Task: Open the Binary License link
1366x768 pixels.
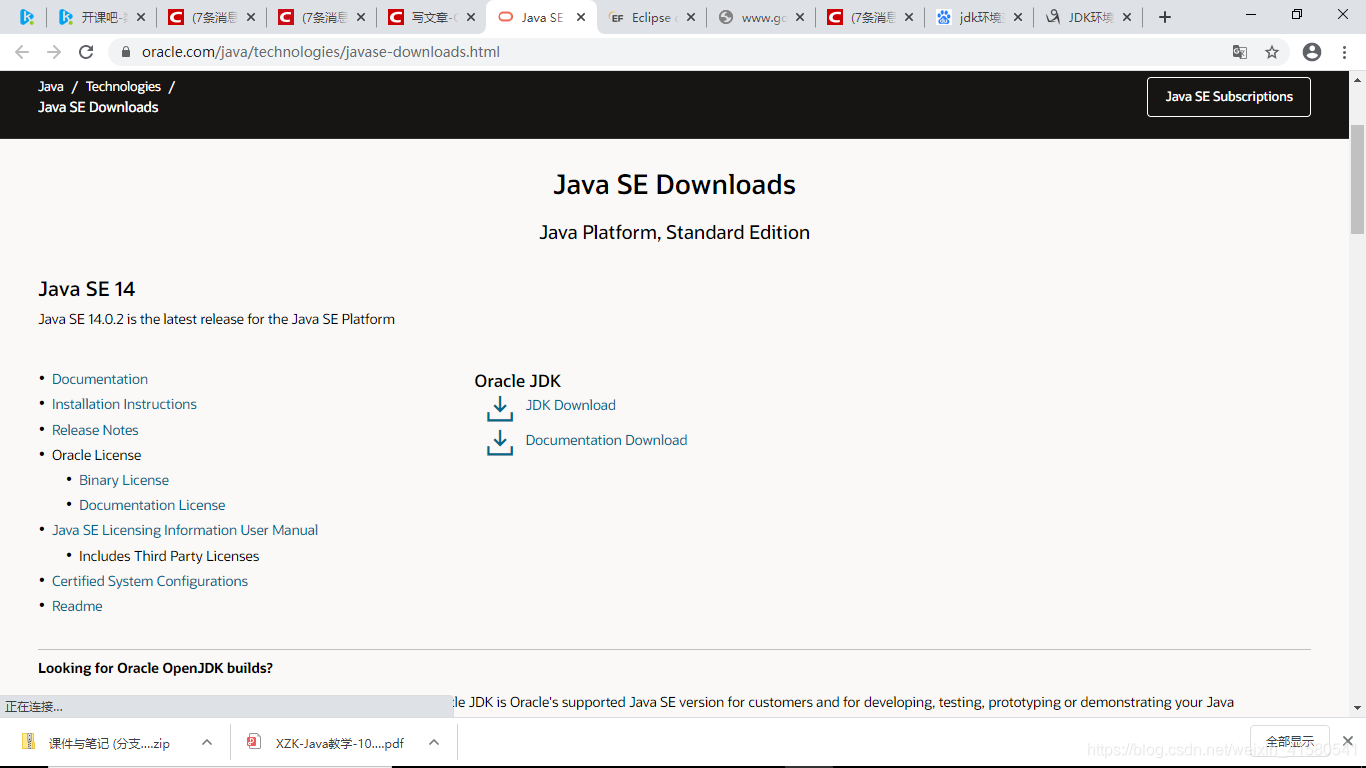Action: coord(124,480)
